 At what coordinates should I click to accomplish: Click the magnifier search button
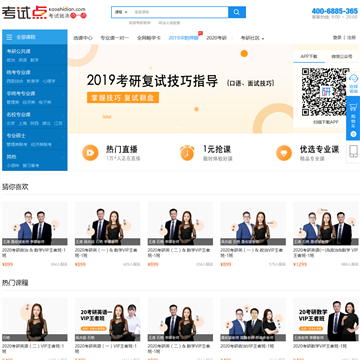click(237, 12)
